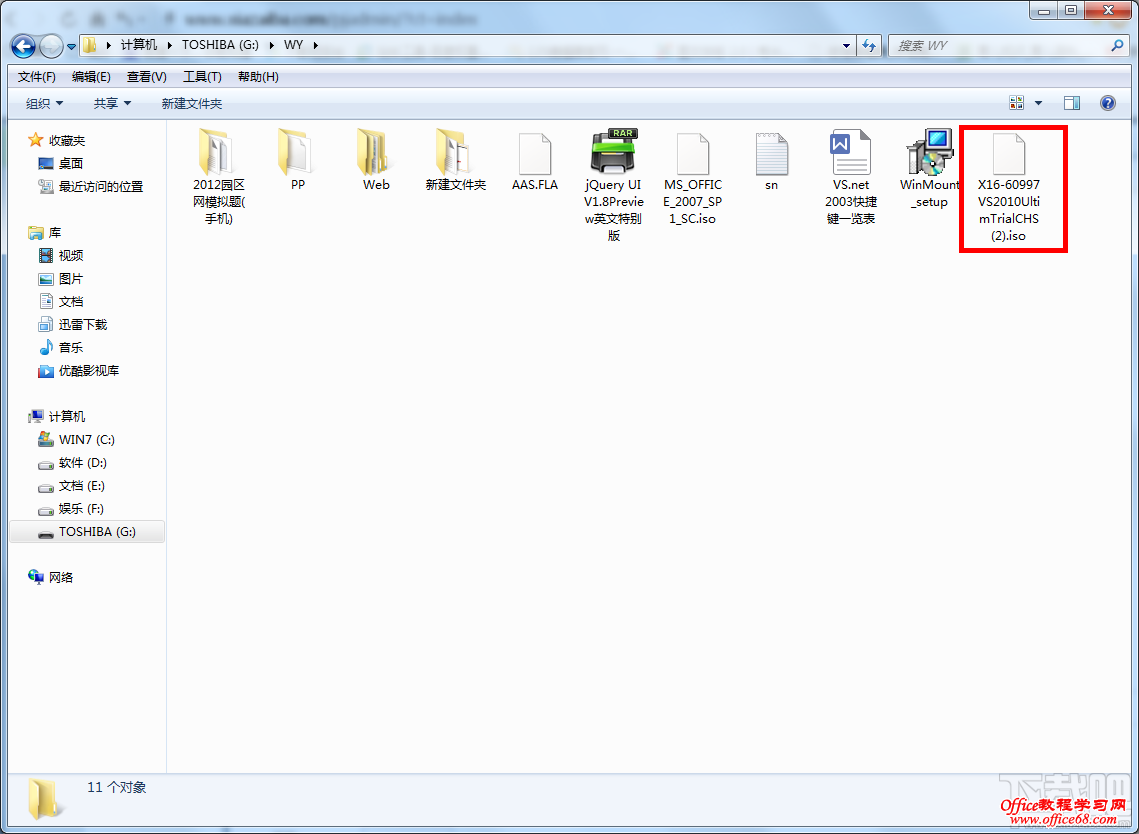Select the WIN7 (C:) drive

(x=76, y=440)
